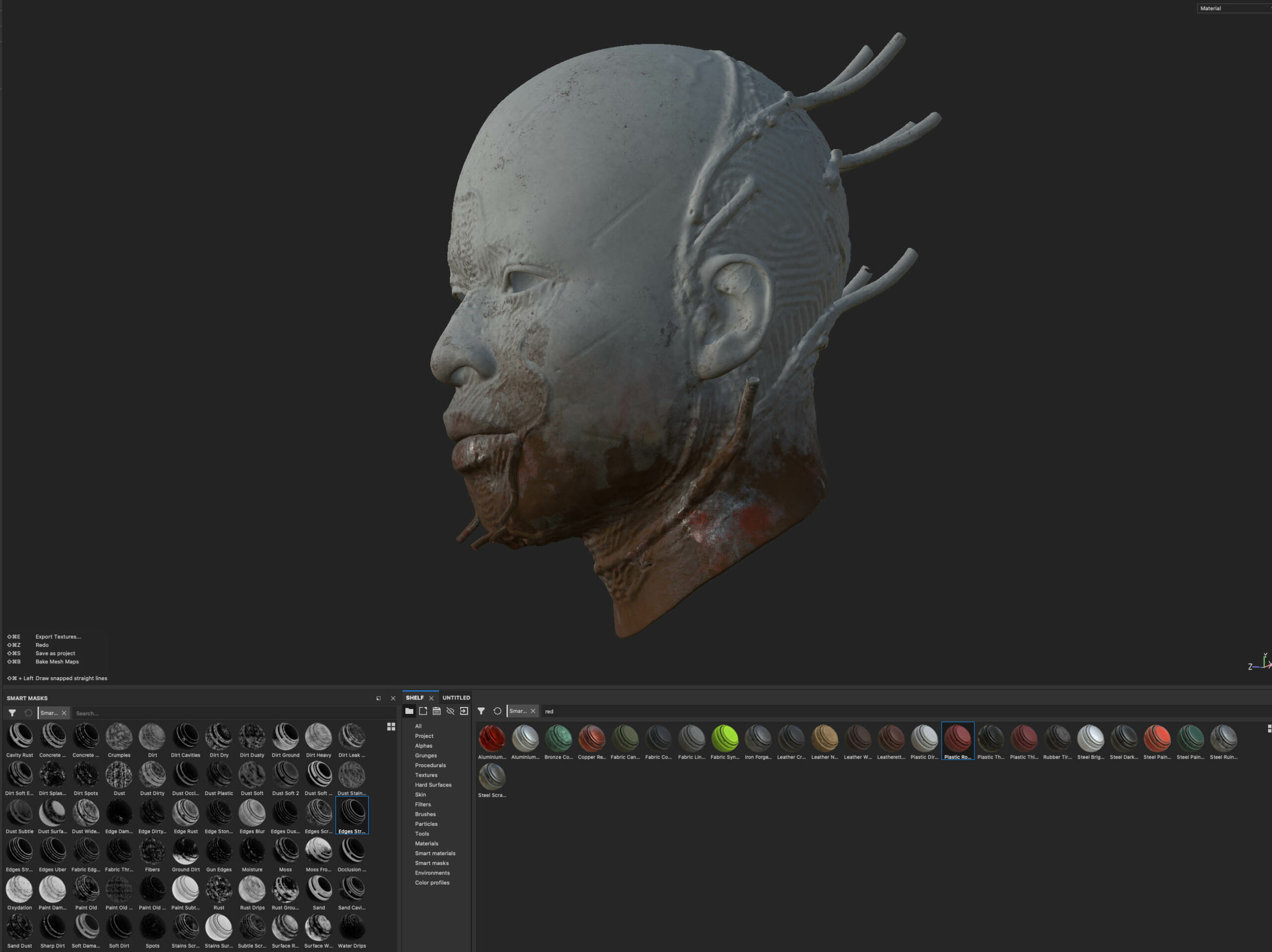Click Export Textures shortcut hint

[x=58, y=636]
